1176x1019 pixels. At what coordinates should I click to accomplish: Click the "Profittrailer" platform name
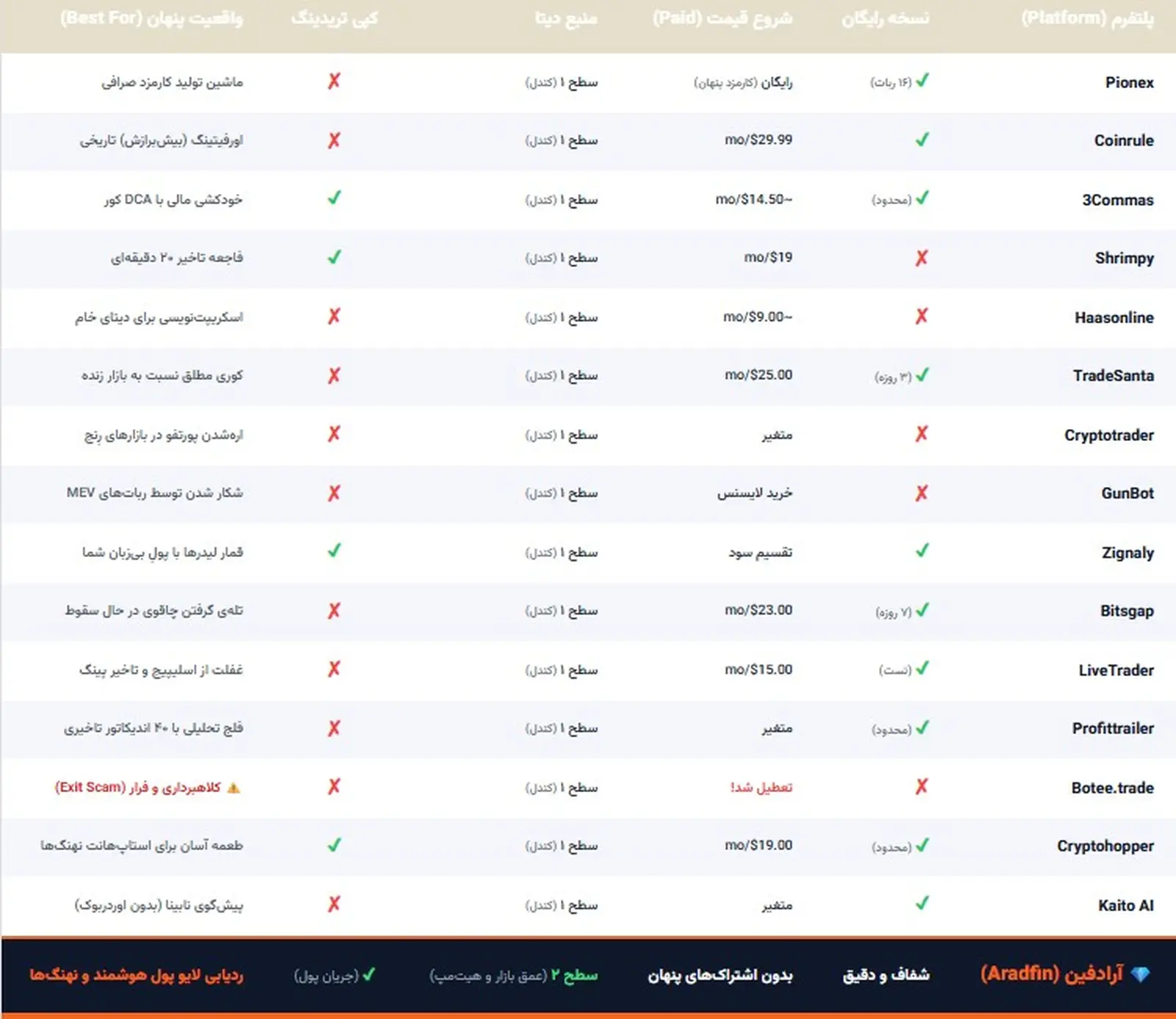coord(1113,728)
